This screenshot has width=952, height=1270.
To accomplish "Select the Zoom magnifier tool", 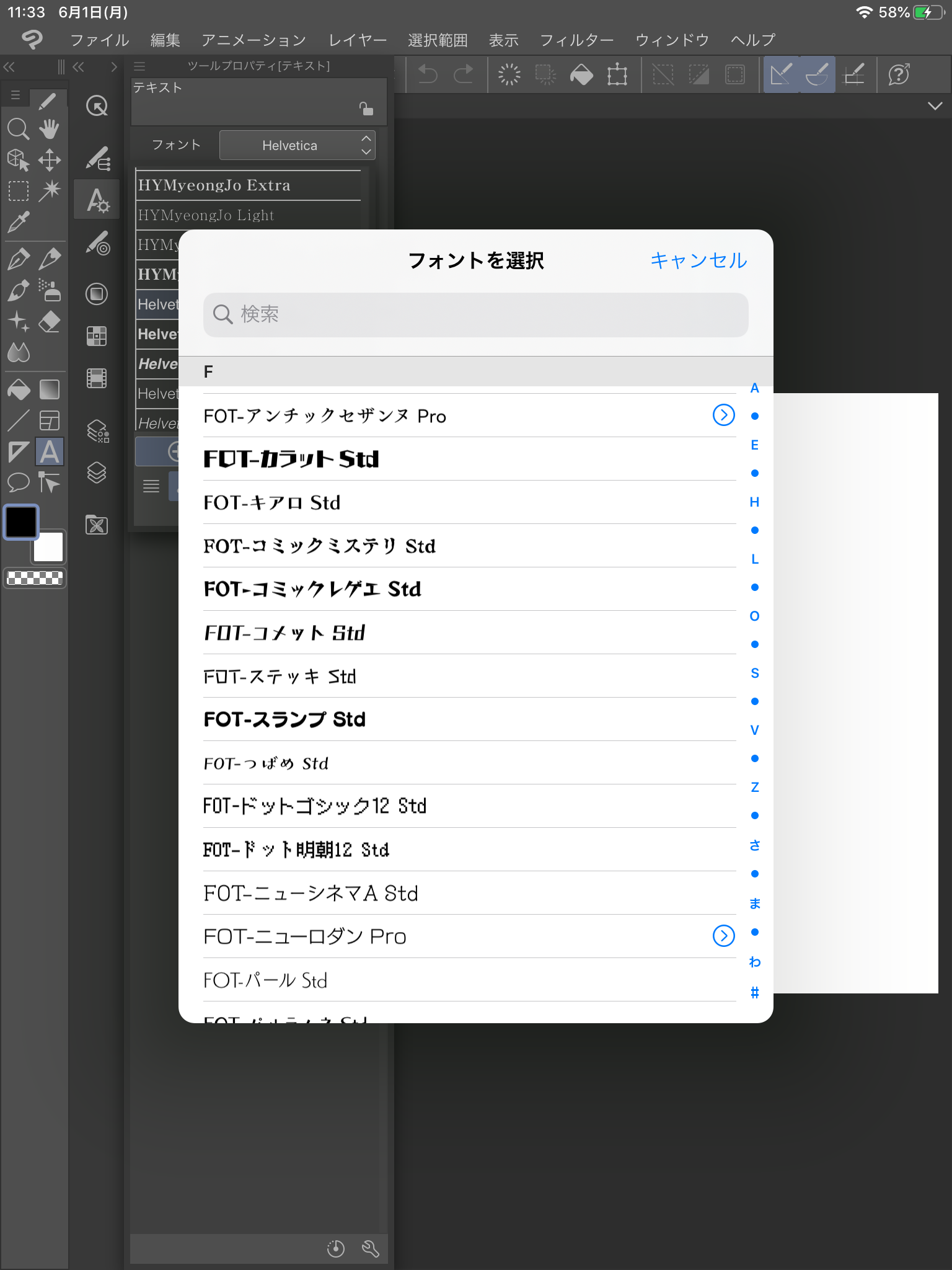I will (18, 129).
